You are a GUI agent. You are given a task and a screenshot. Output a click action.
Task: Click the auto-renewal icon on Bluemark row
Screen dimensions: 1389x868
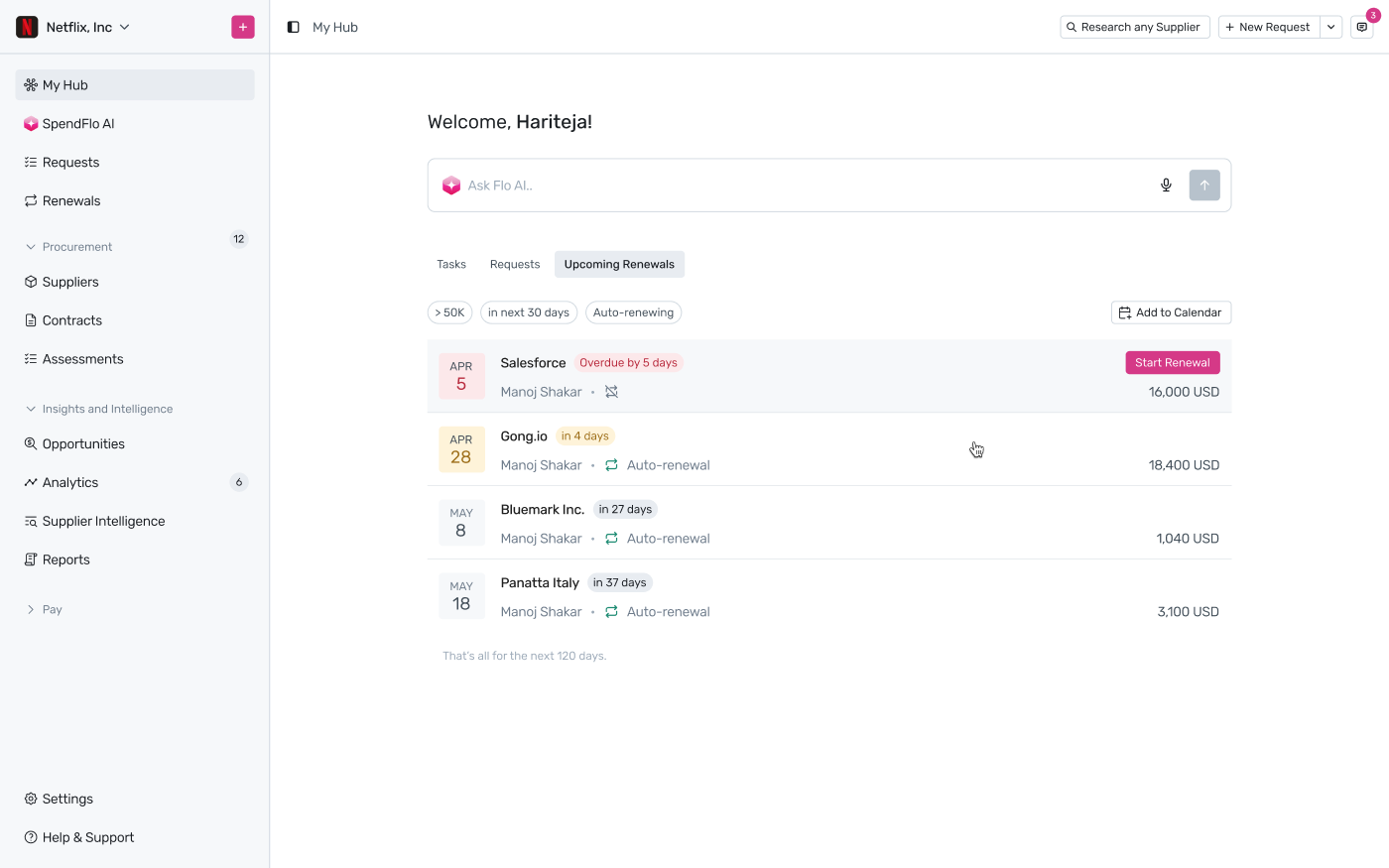click(612, 539)
